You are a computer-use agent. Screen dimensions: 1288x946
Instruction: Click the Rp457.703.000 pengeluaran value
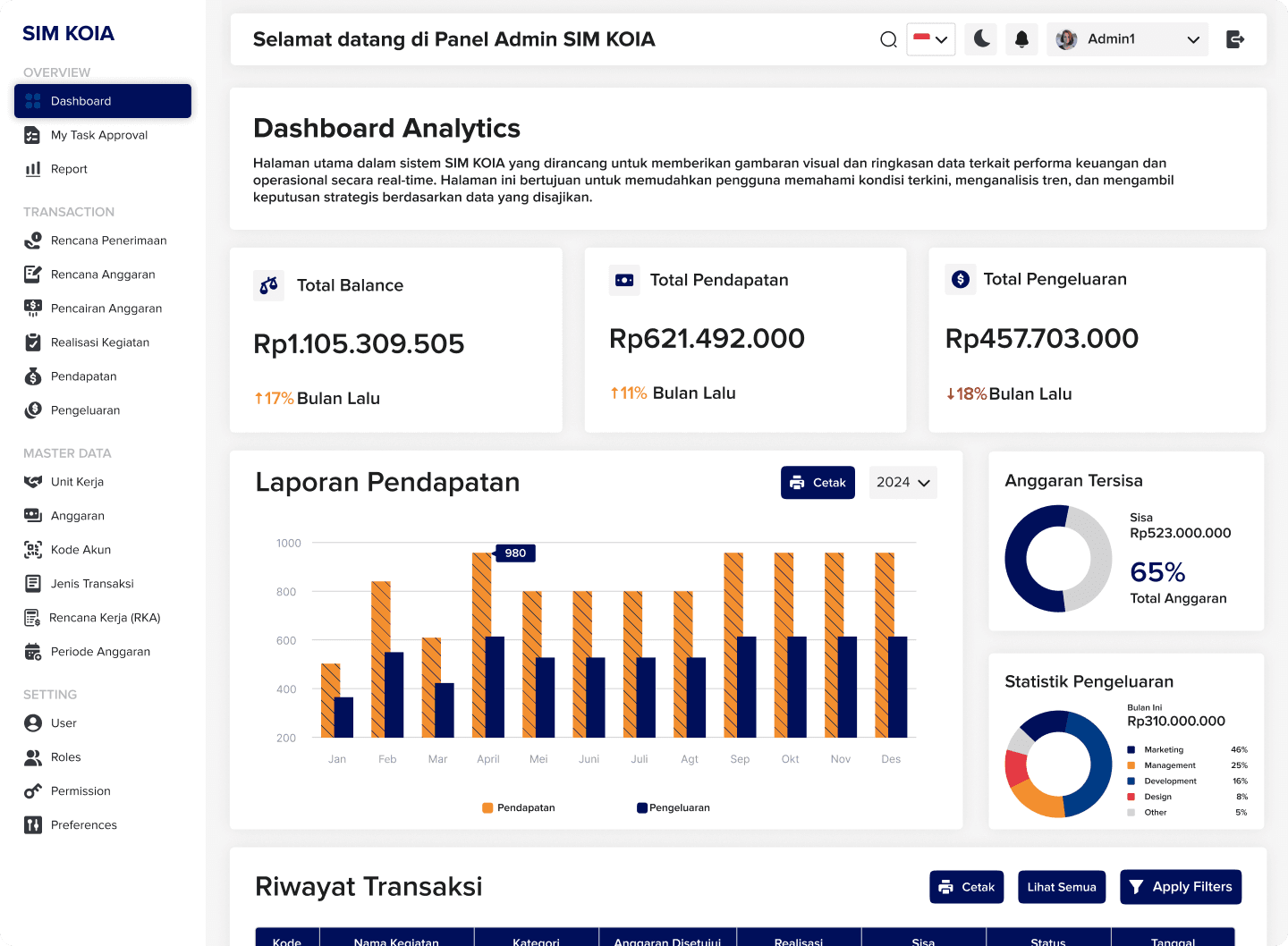[1042, 339]
